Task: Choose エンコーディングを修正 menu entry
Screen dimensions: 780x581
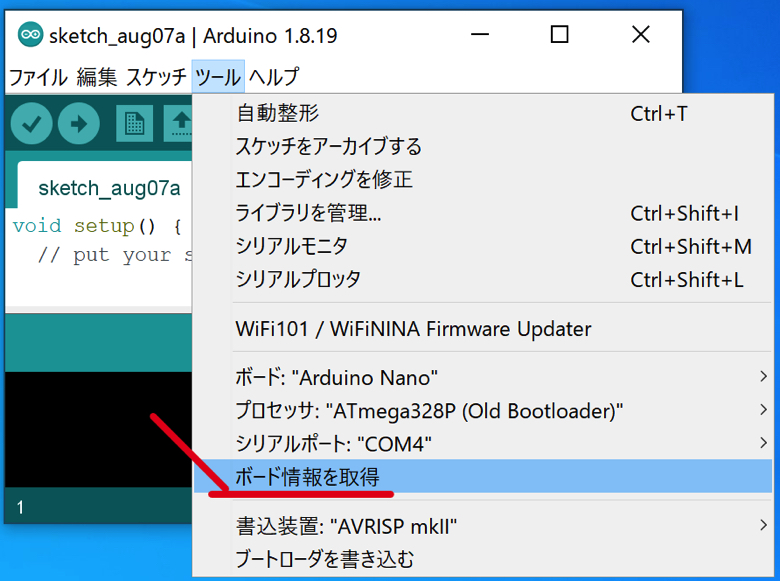Action: (483, 180)
